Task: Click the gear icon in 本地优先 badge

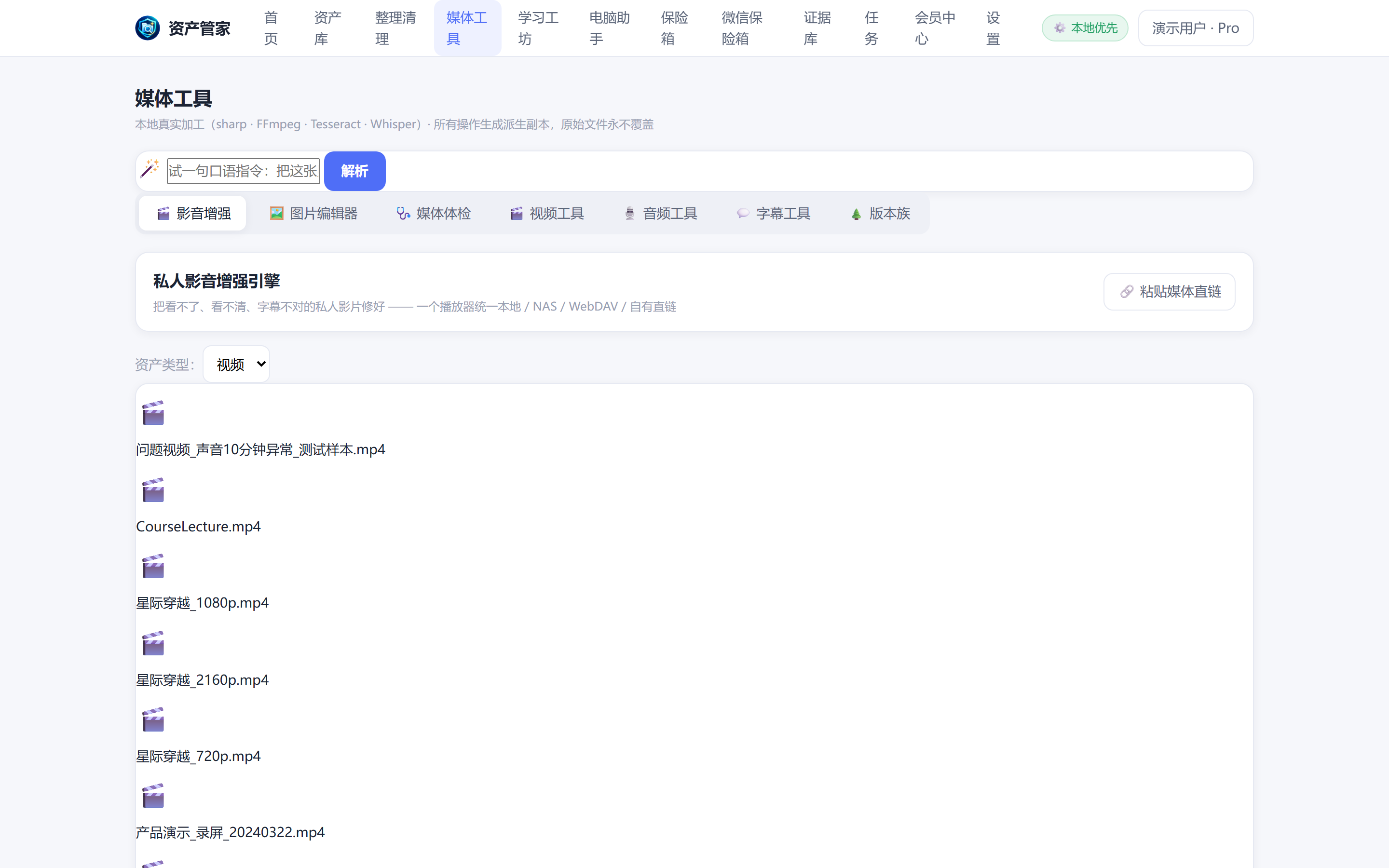Action: click(1060, 28)
